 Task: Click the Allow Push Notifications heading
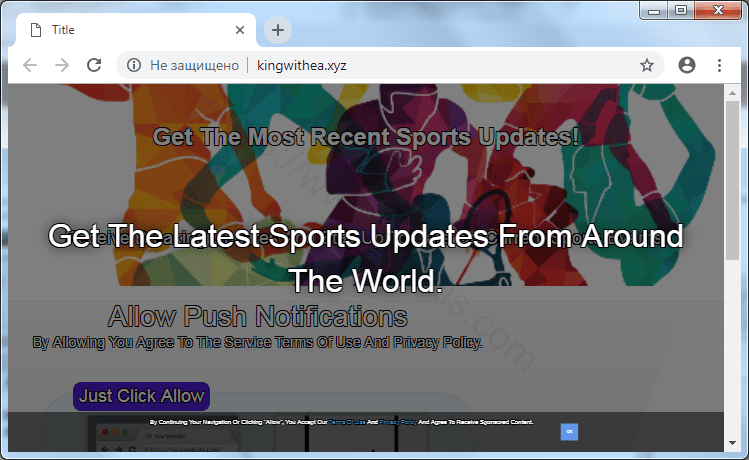tap(257, 317)
